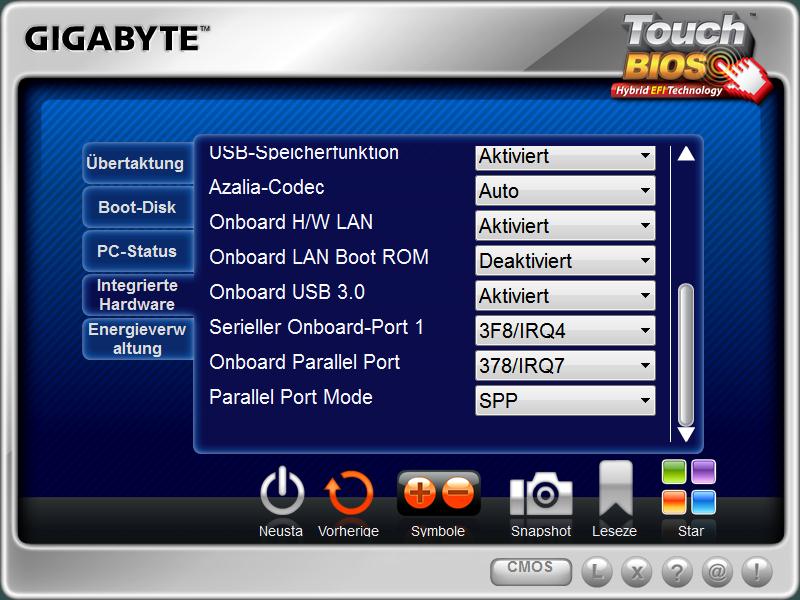Take a Snapshot with the camera icon
Viewport: 800px width, 600px height.
pyautogui.click(x=541, y=493)
